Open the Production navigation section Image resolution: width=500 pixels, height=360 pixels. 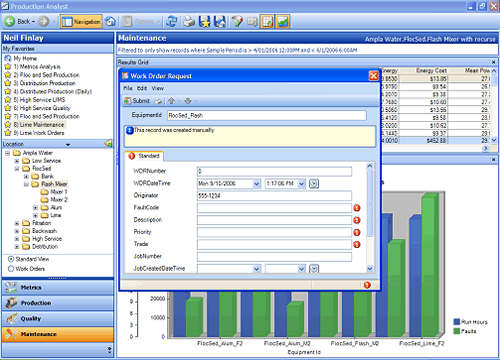click(x=58, y=303)
